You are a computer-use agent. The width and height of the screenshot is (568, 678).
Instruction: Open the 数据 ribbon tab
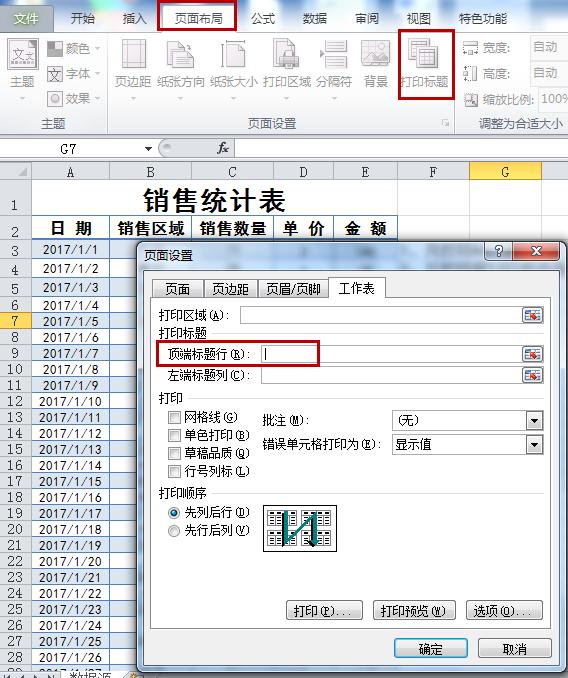click(315, 18)
